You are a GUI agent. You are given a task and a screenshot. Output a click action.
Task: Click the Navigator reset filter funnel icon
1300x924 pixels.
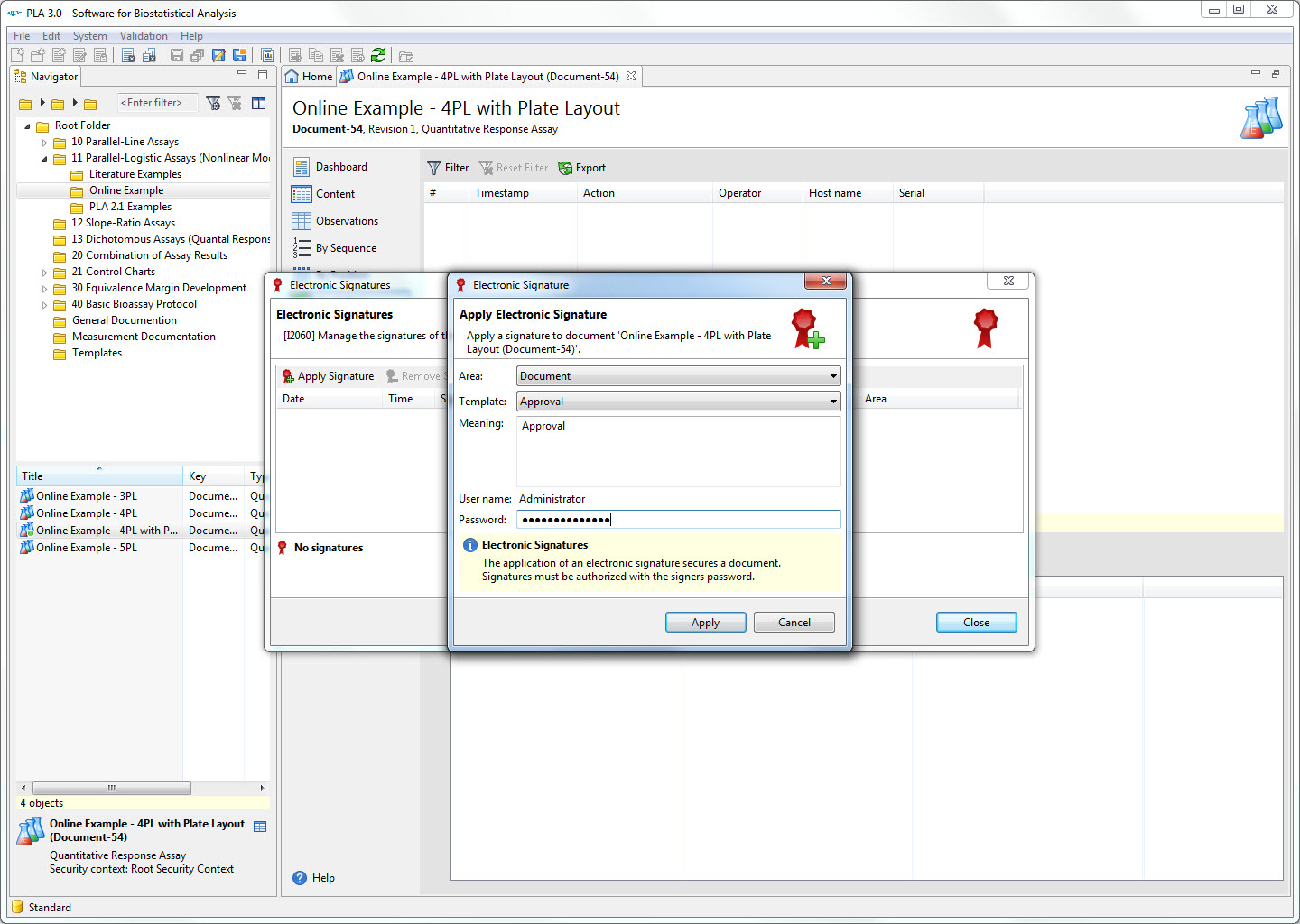coord(235,103)
